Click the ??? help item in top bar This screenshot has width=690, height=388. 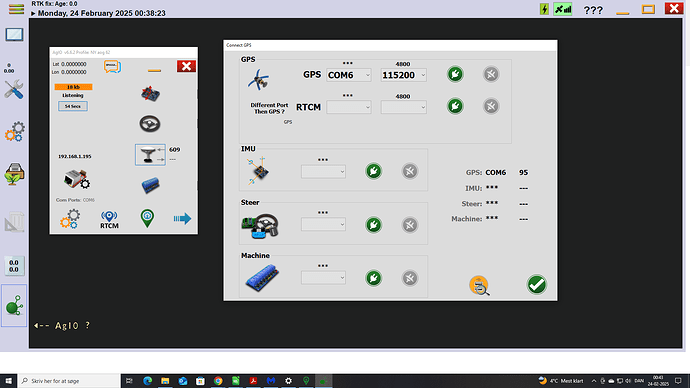593,10
